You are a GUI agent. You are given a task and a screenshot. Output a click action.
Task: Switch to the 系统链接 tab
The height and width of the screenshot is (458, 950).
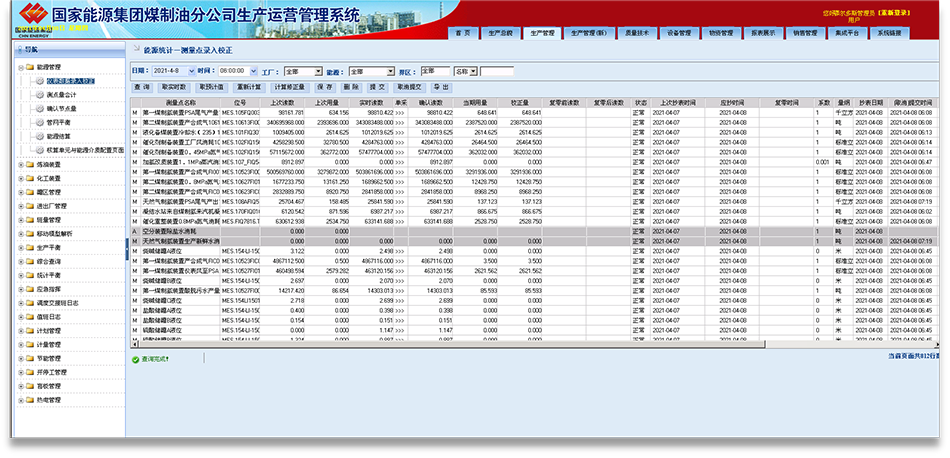pos(889,33)
